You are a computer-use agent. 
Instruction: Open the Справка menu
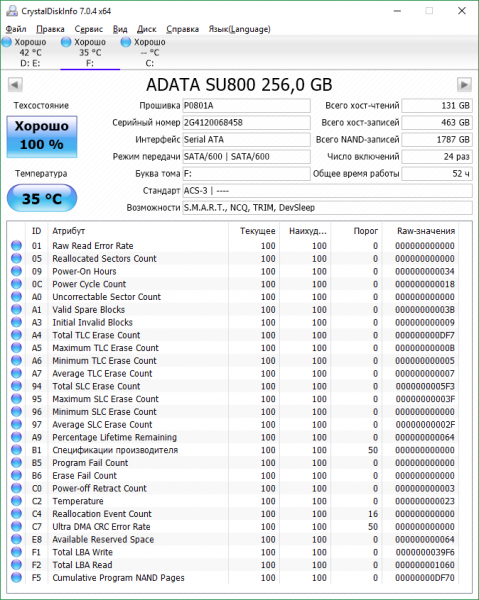(182, 29)
